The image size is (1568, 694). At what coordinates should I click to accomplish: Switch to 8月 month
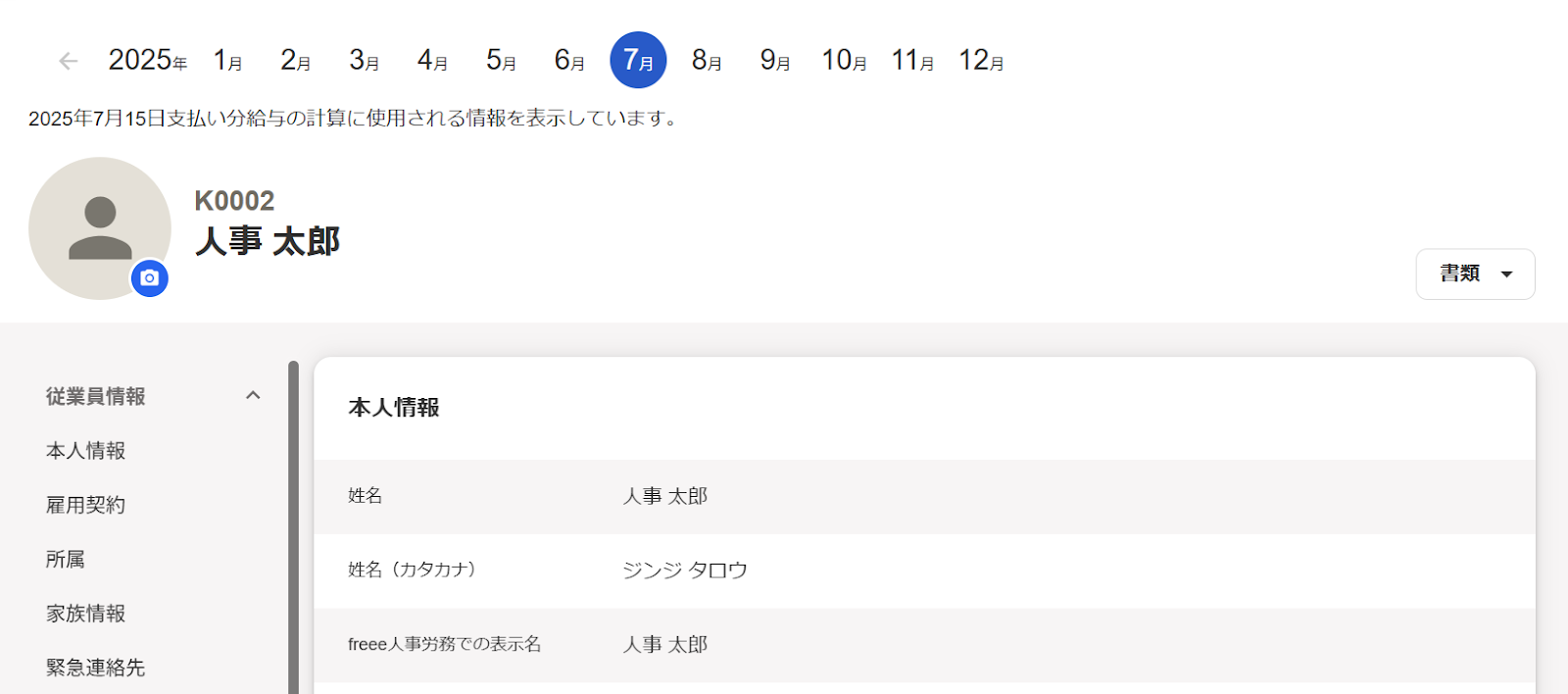(x=708, y=61)
